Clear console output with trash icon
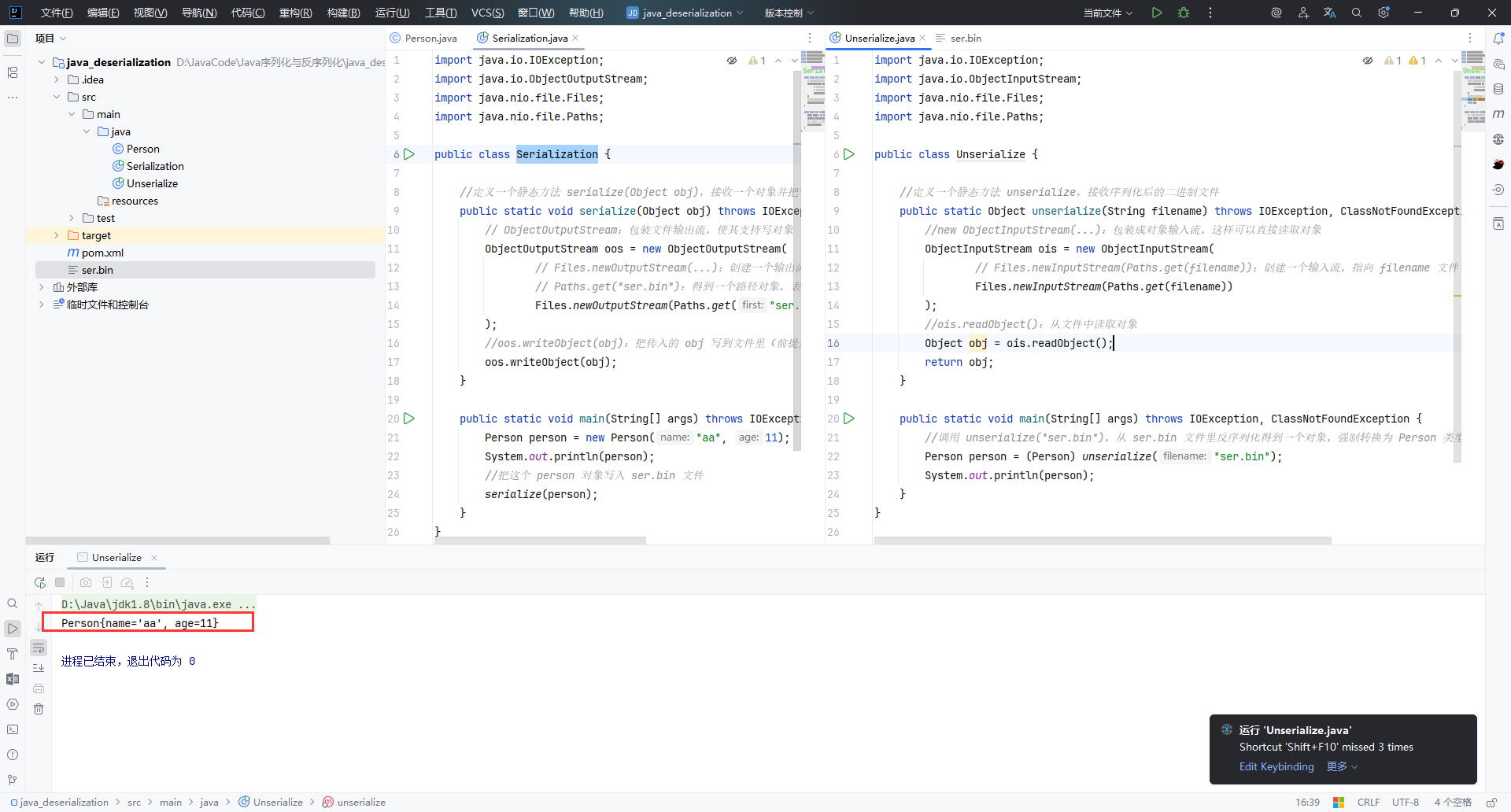Screen dimensions: 1511x812 click(x=39, y=709)
